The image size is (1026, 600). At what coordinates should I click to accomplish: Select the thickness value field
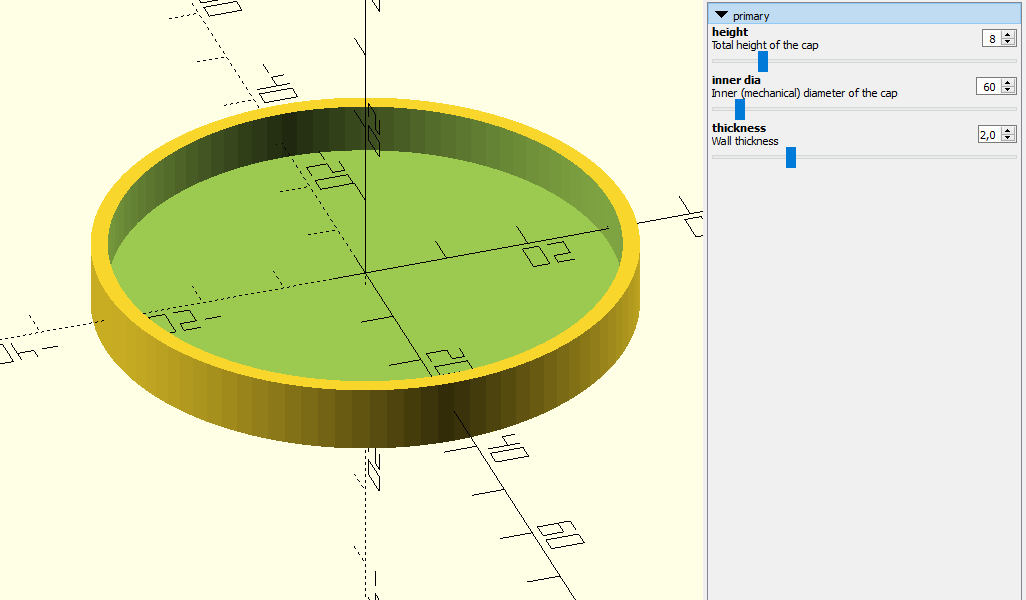(988, 134)
